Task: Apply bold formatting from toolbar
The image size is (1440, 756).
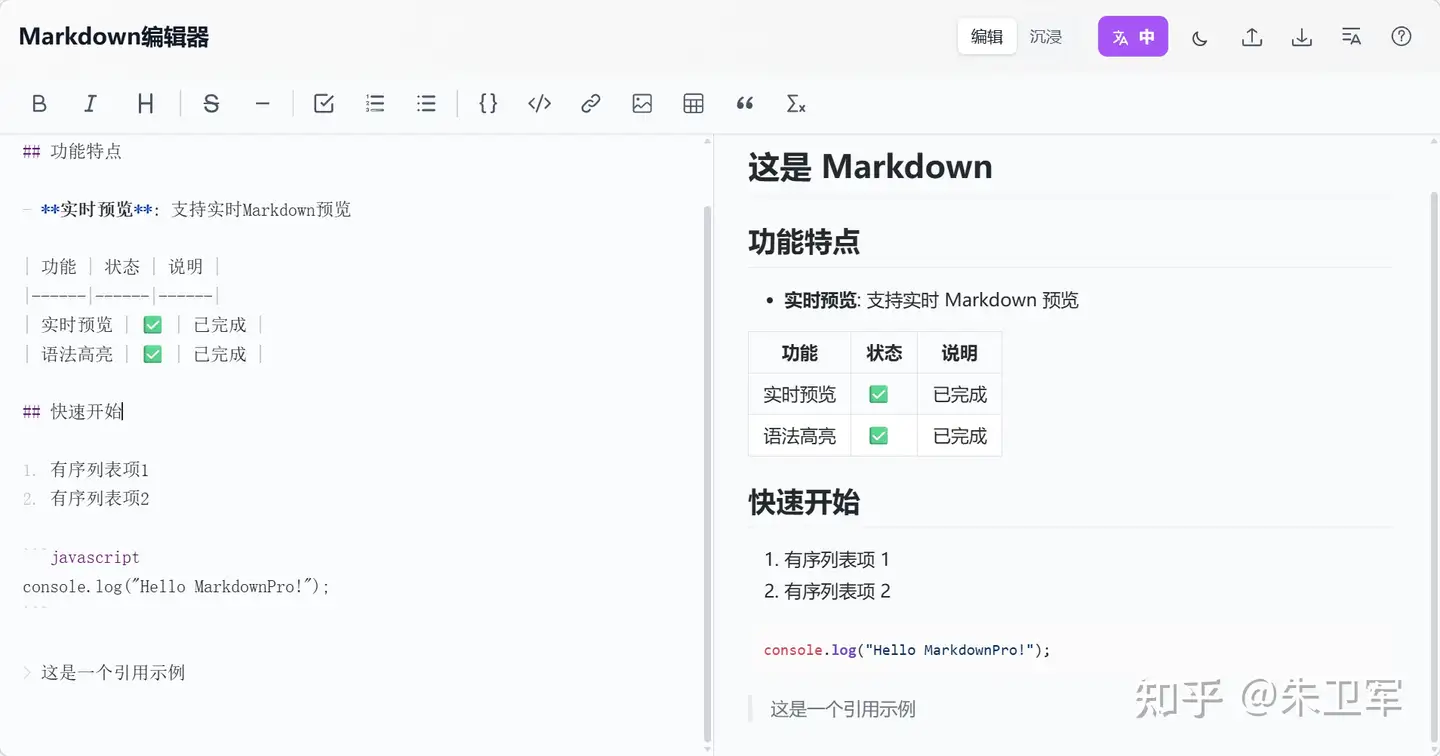Action: click(x=39, y=103)
